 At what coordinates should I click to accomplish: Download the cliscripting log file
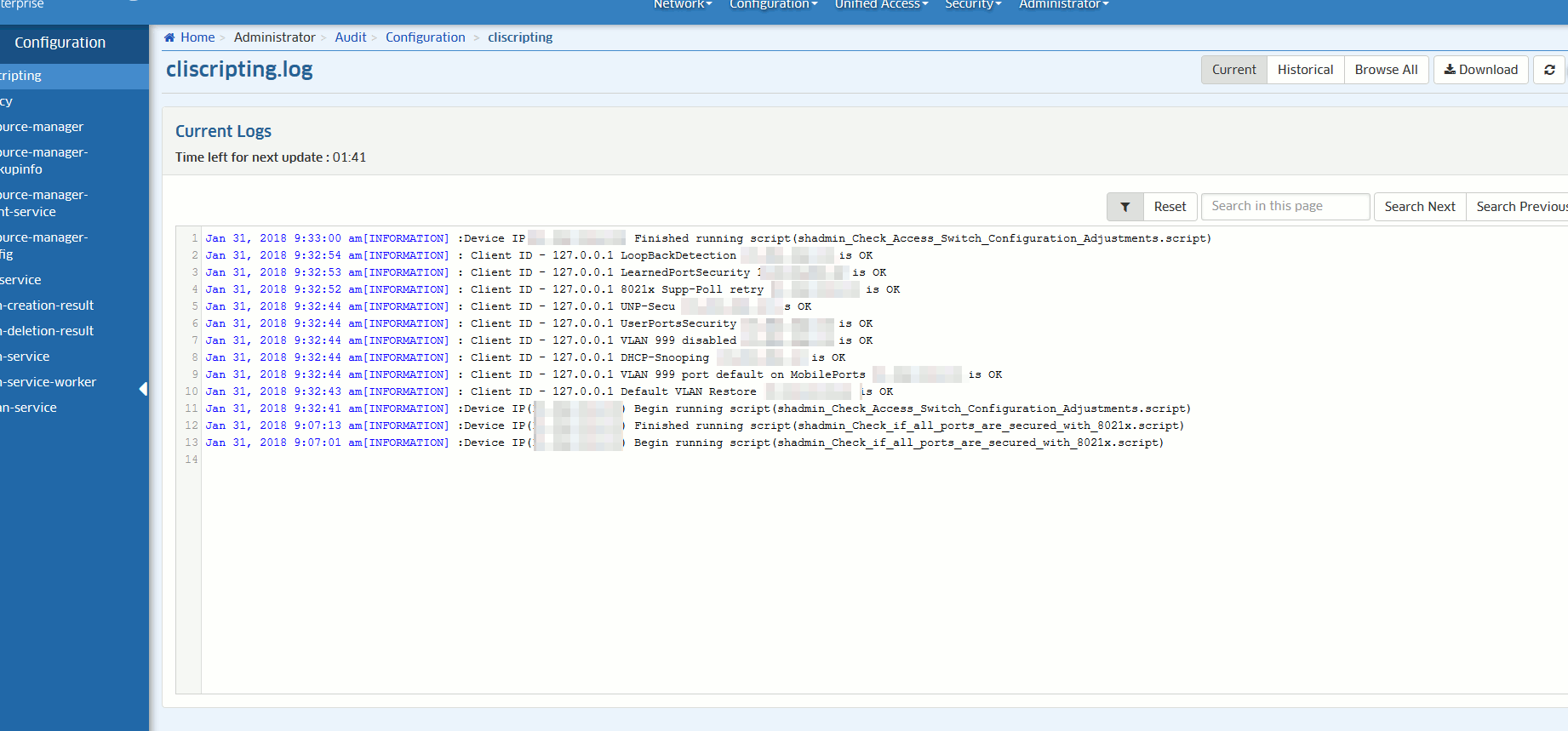click(1480, 70)
